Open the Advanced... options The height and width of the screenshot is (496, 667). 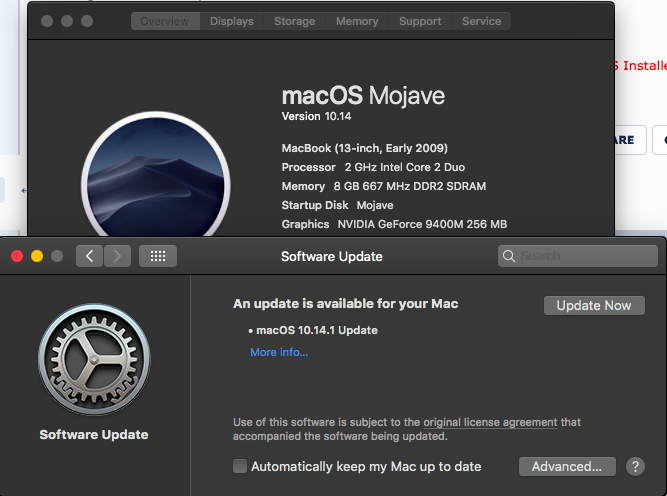coord(567,467)
